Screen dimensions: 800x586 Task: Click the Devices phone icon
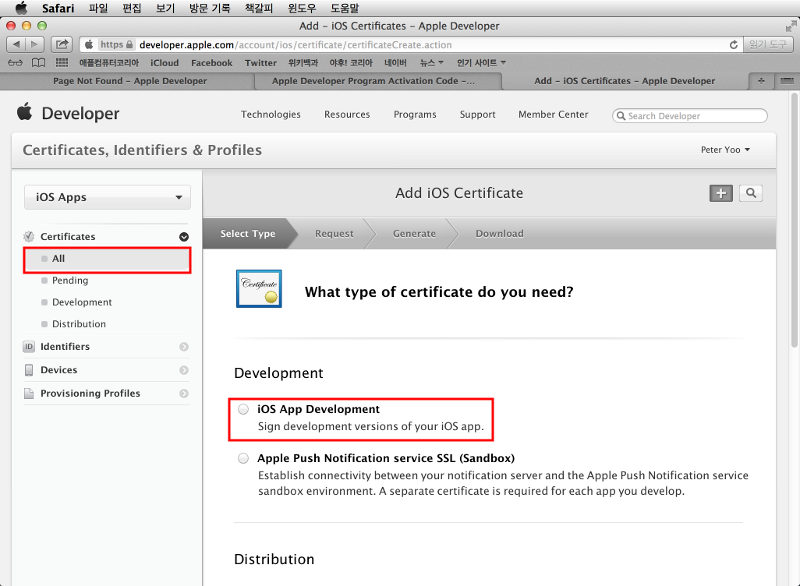click(x=29, y=370)
